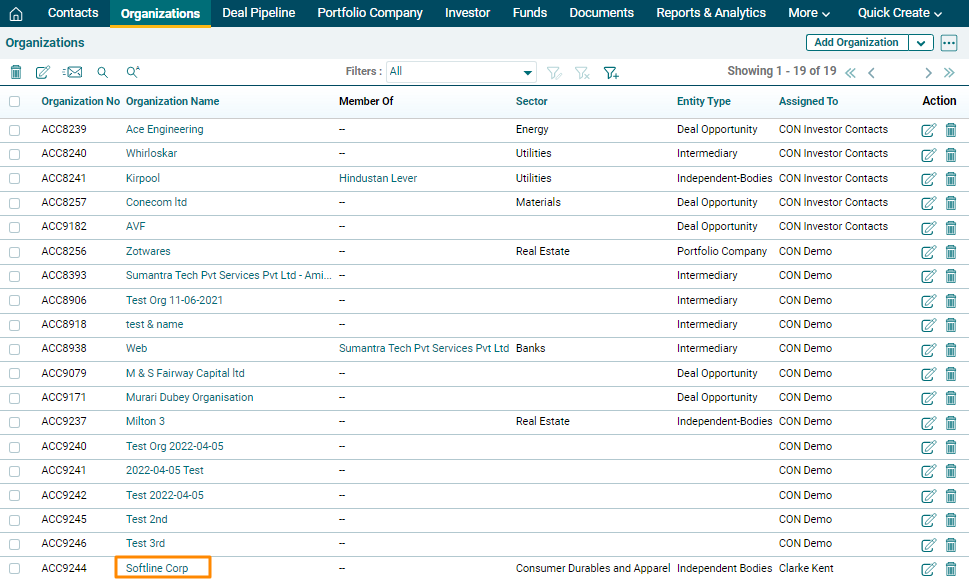Delete the Zotwares organization row
Image resolution: width=969 pixels, height=581 pixels.
point(951,252)
